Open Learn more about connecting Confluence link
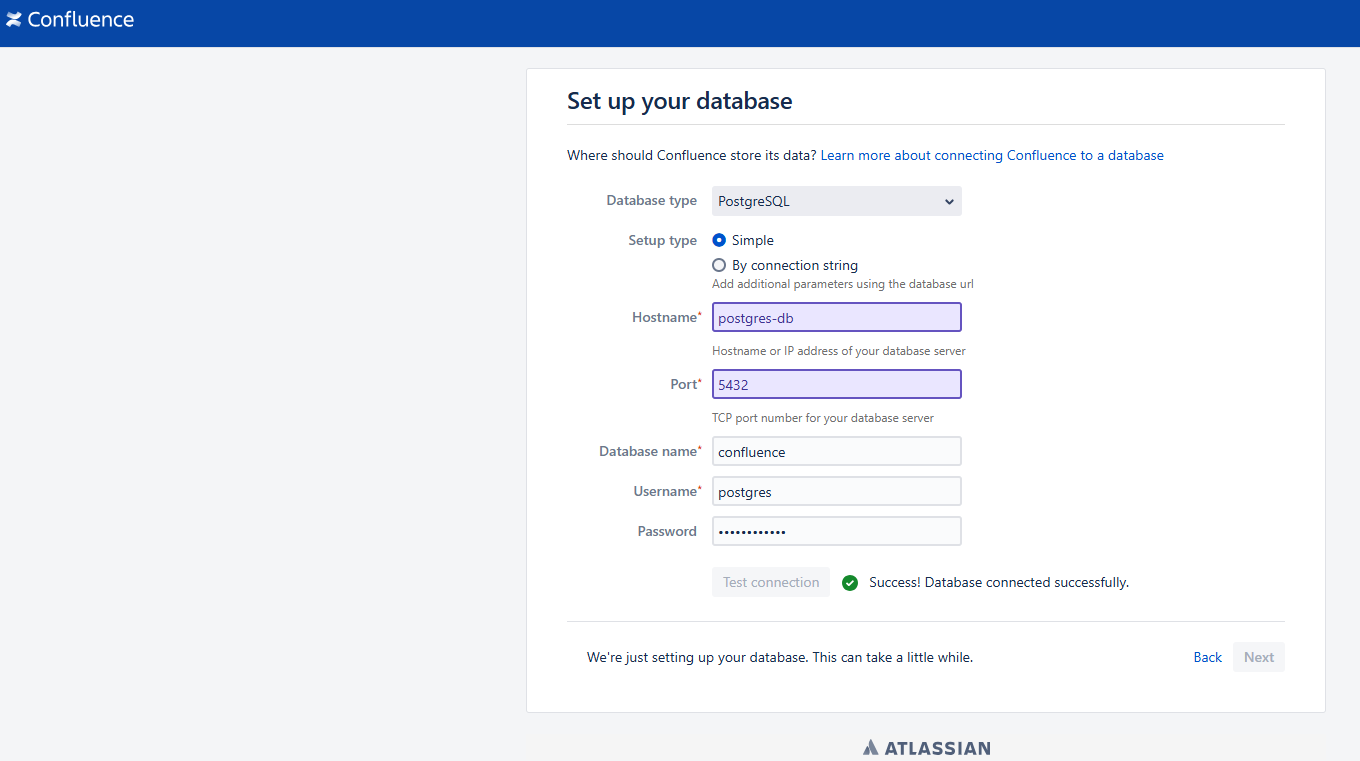The height and width of the screenshot is (761, 1360). pos(992,155)
